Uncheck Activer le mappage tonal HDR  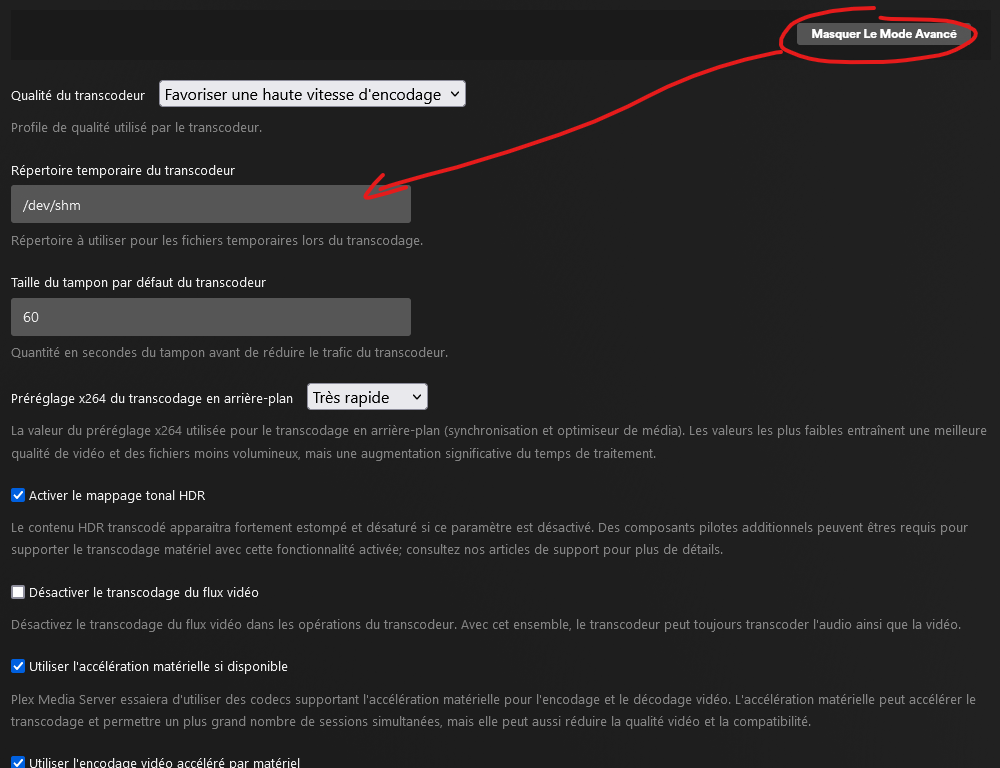[x=18, y=495]
